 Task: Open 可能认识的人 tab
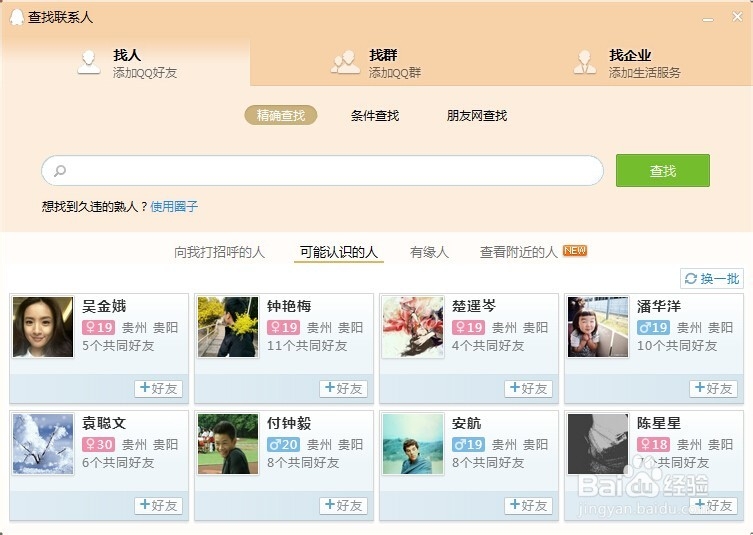339,252
